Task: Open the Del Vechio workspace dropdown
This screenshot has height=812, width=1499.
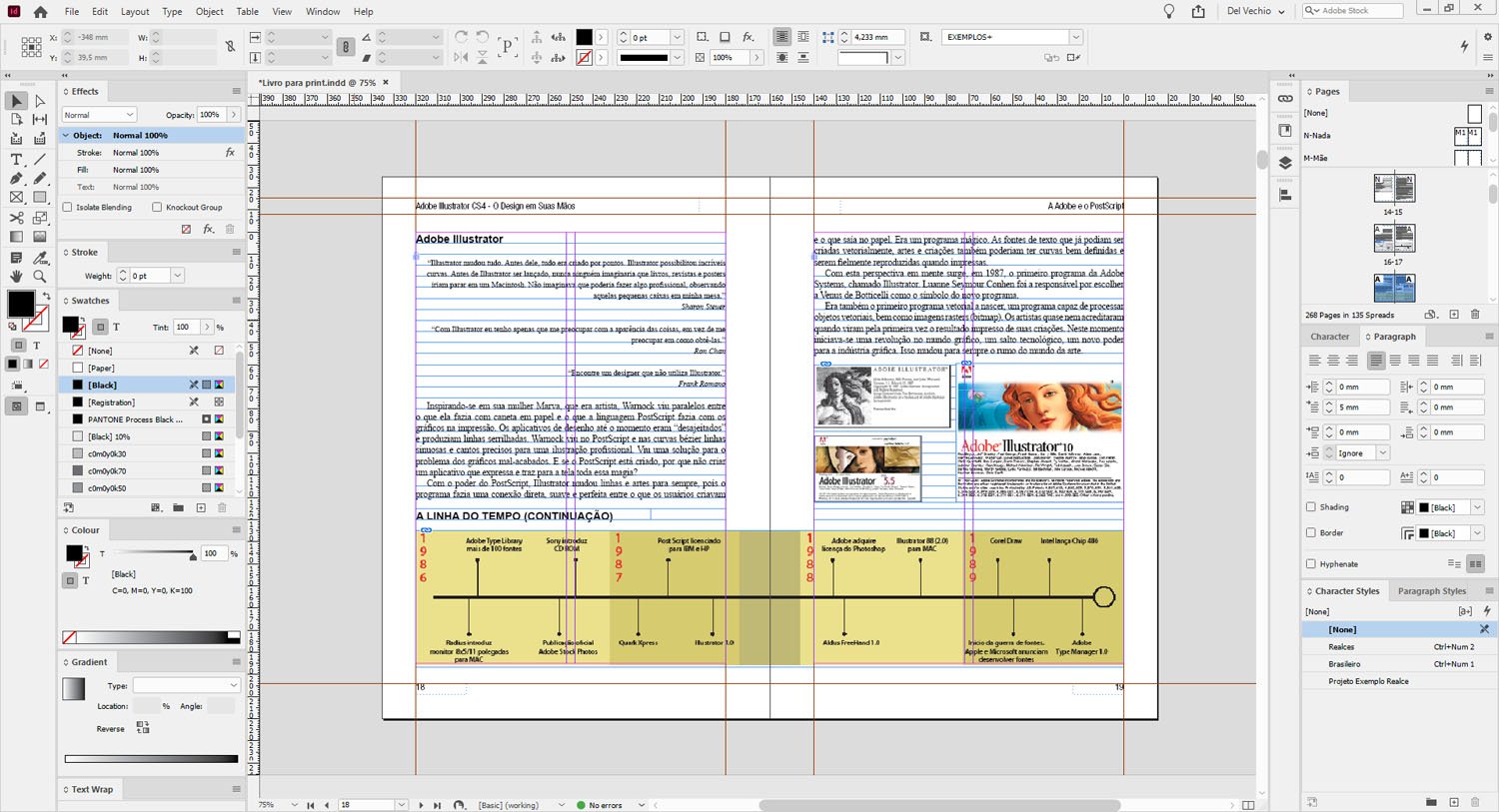Action: [x=1256, y=11]
